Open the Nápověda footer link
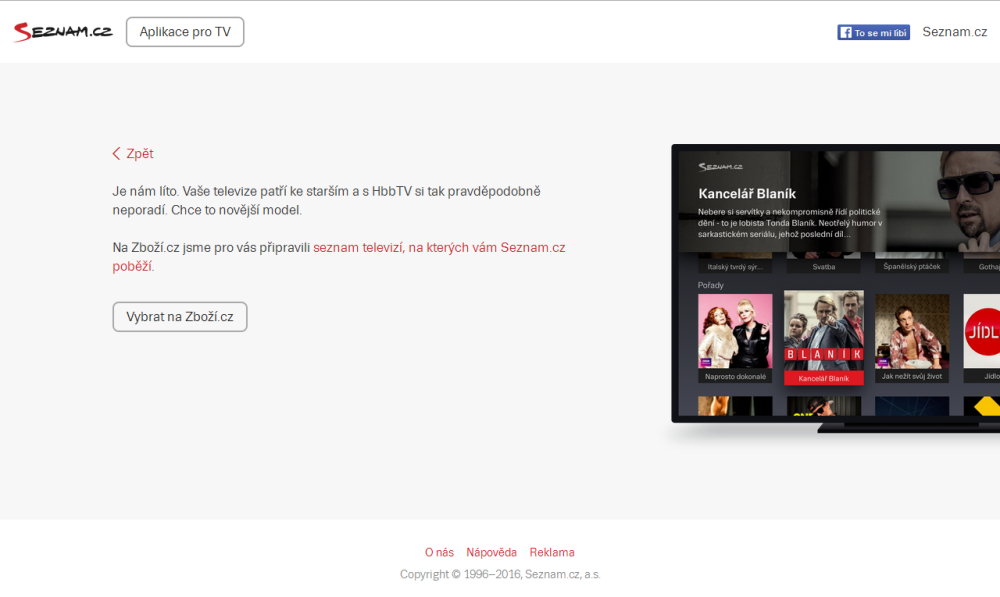Image resolution: width=1000 pixels, height=597 pixels. pos(491,552)
